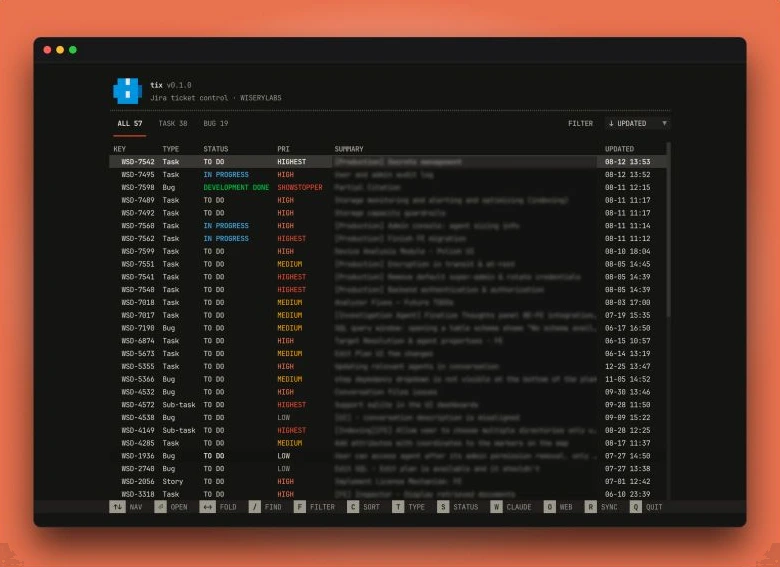The image size is (780, 567).
Task: Click the WISERYLABS project name
Action: [x=261, y=98]
